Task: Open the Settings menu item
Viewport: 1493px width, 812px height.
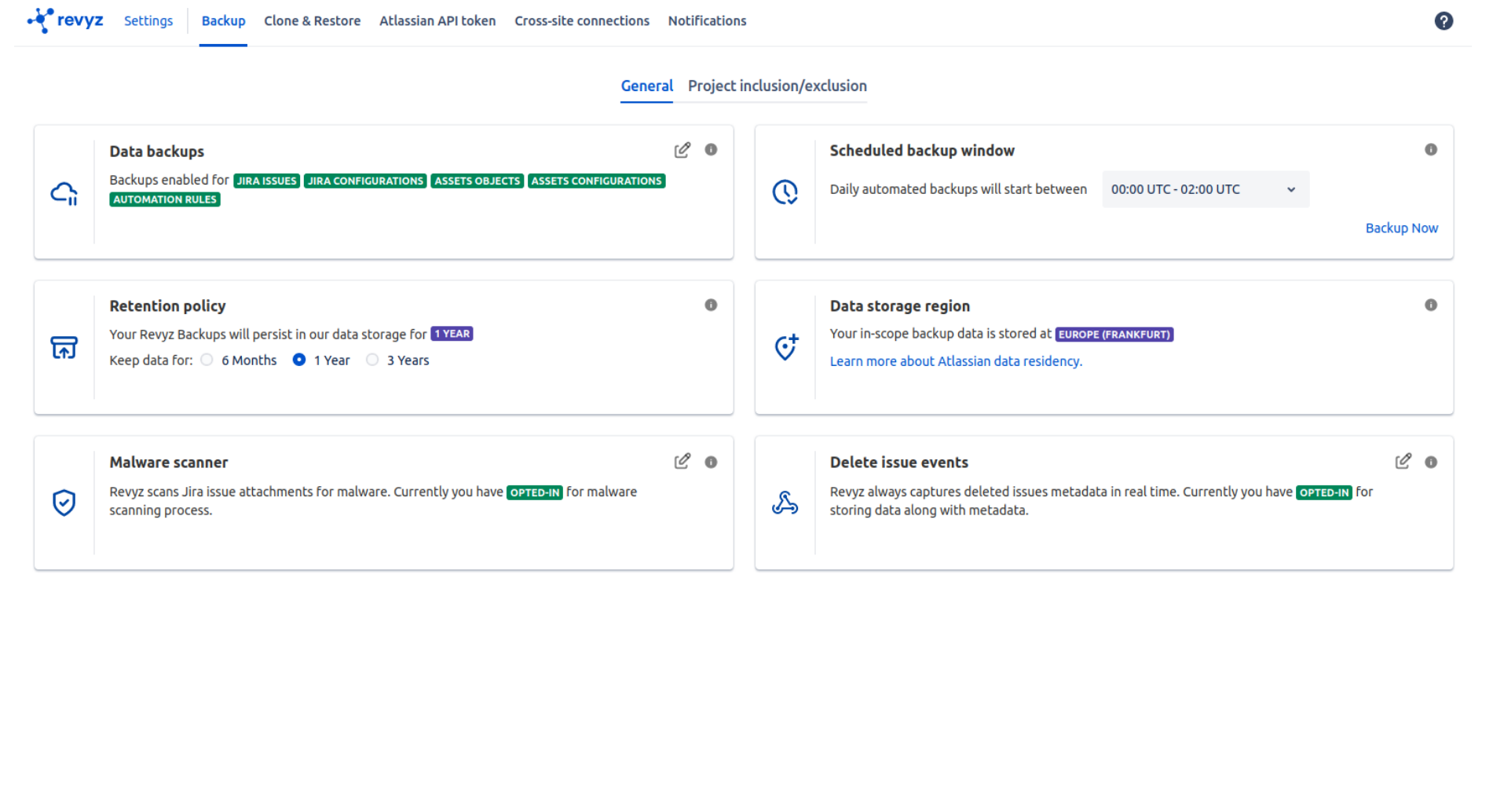Action: click(x=148, y=21)
